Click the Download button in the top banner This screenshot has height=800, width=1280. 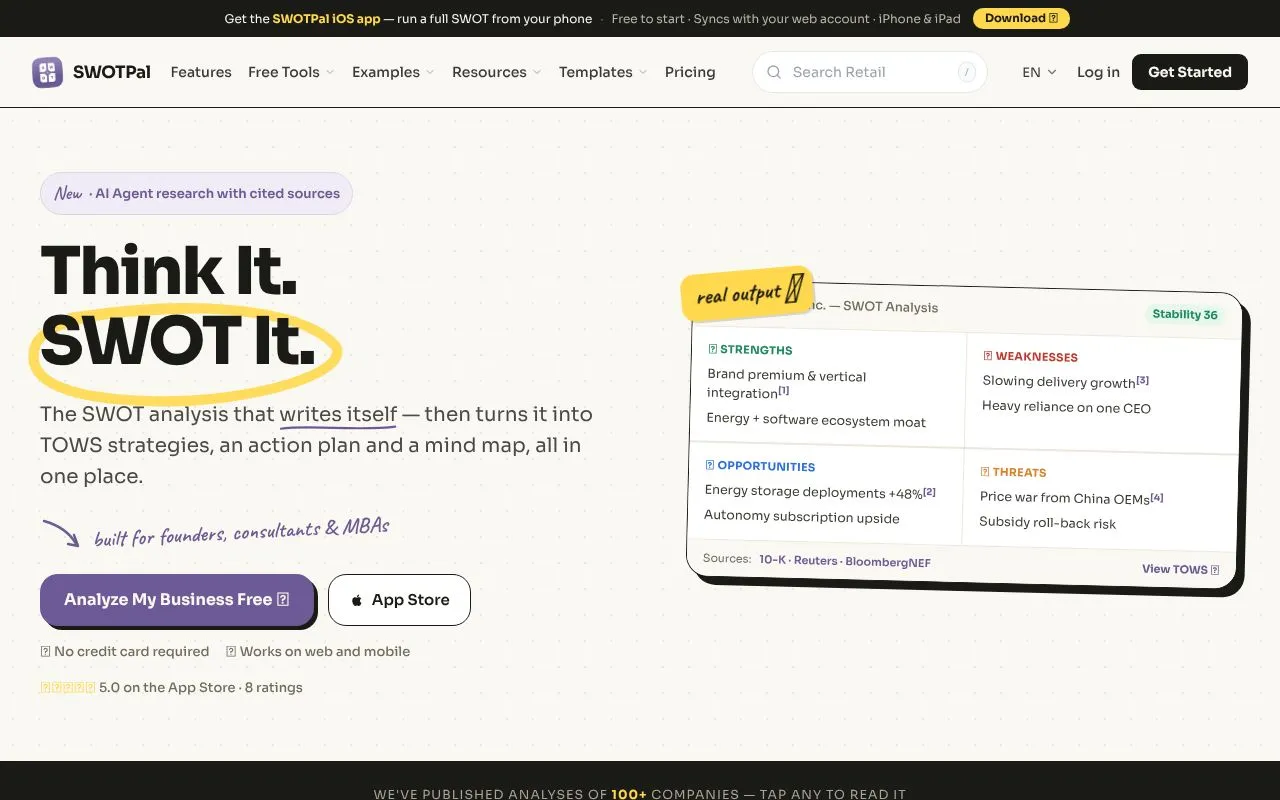click(1021, 18)
